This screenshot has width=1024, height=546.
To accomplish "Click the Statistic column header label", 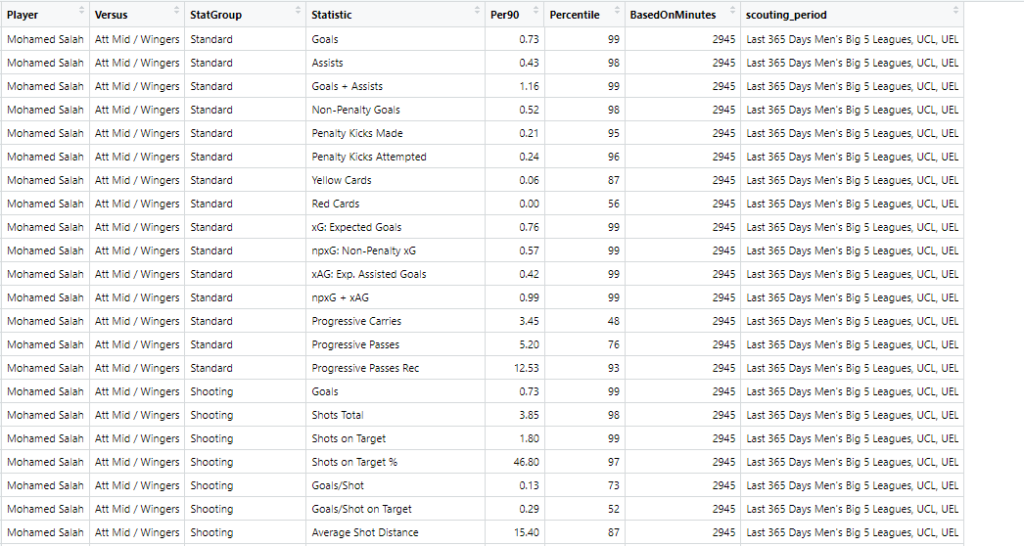I will click(x=331, y=15).
